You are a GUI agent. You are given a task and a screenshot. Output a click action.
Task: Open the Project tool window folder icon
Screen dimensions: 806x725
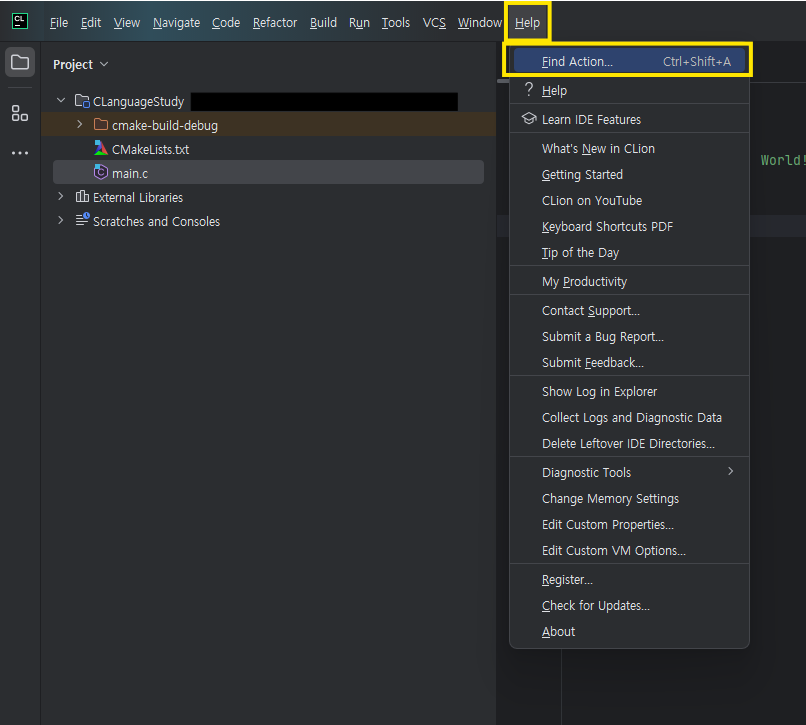(20, 62)
